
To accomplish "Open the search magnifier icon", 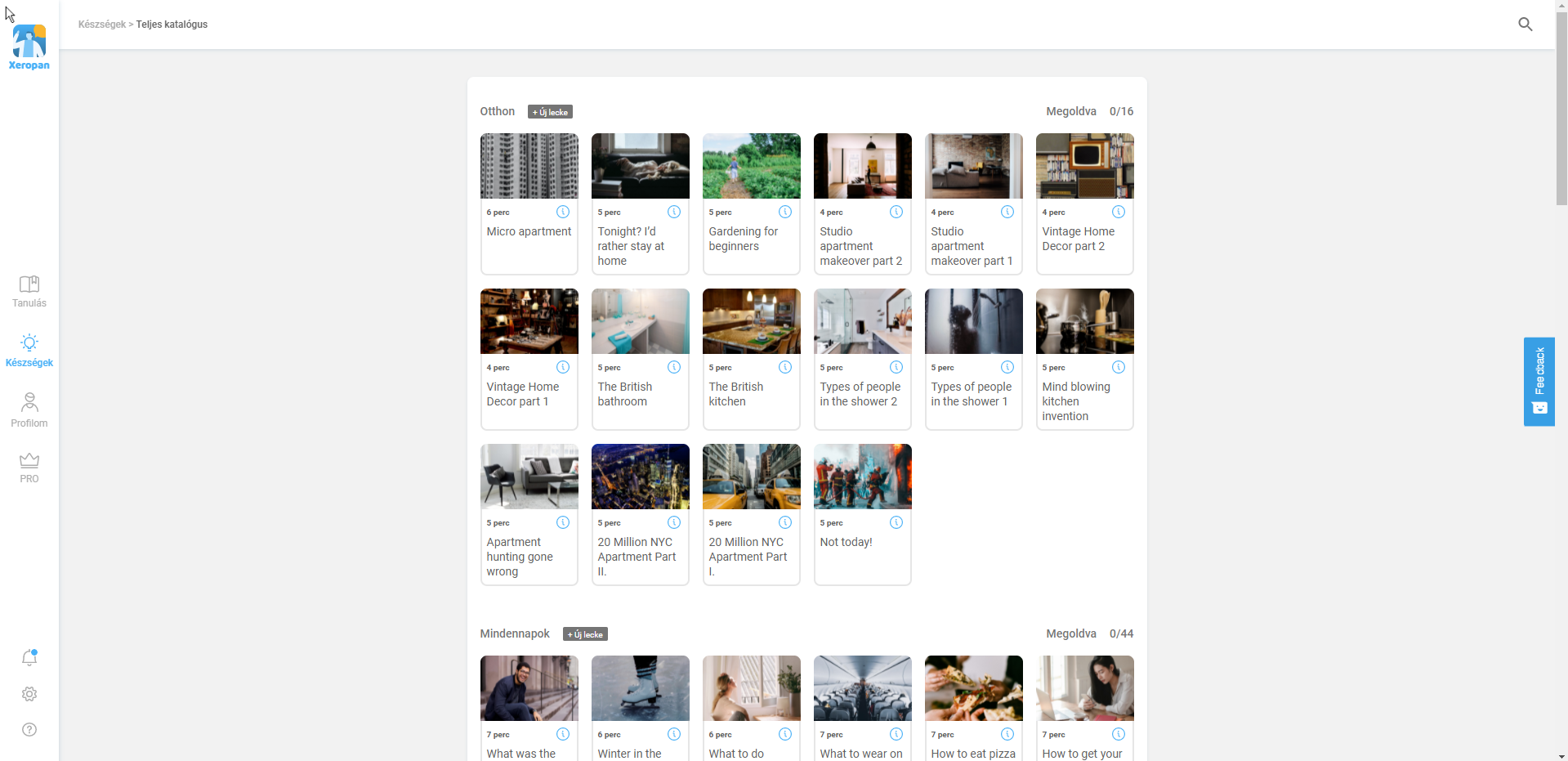I will [x=1525, y=25].
